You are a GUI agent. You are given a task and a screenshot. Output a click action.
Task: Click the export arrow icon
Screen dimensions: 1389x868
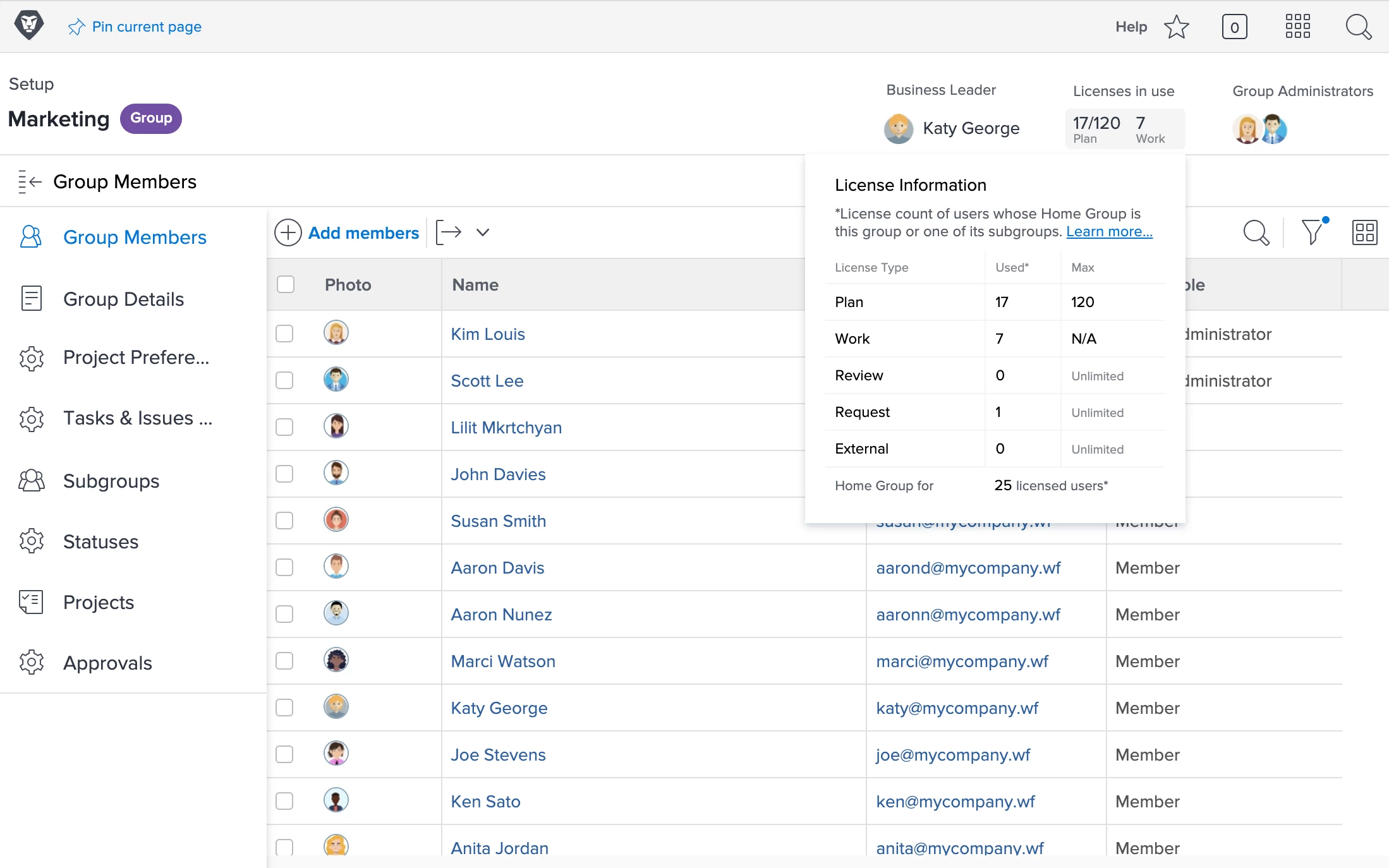click(449, 232)
